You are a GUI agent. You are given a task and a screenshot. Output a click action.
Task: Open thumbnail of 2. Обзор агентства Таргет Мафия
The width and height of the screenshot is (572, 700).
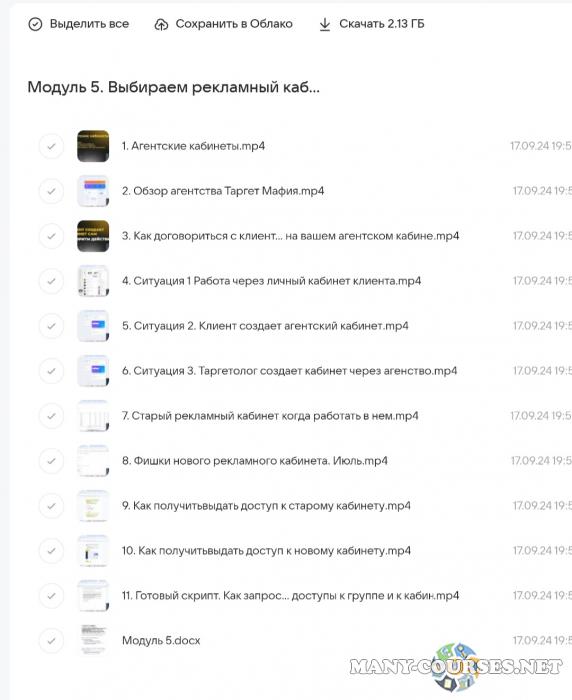[93, 191]
